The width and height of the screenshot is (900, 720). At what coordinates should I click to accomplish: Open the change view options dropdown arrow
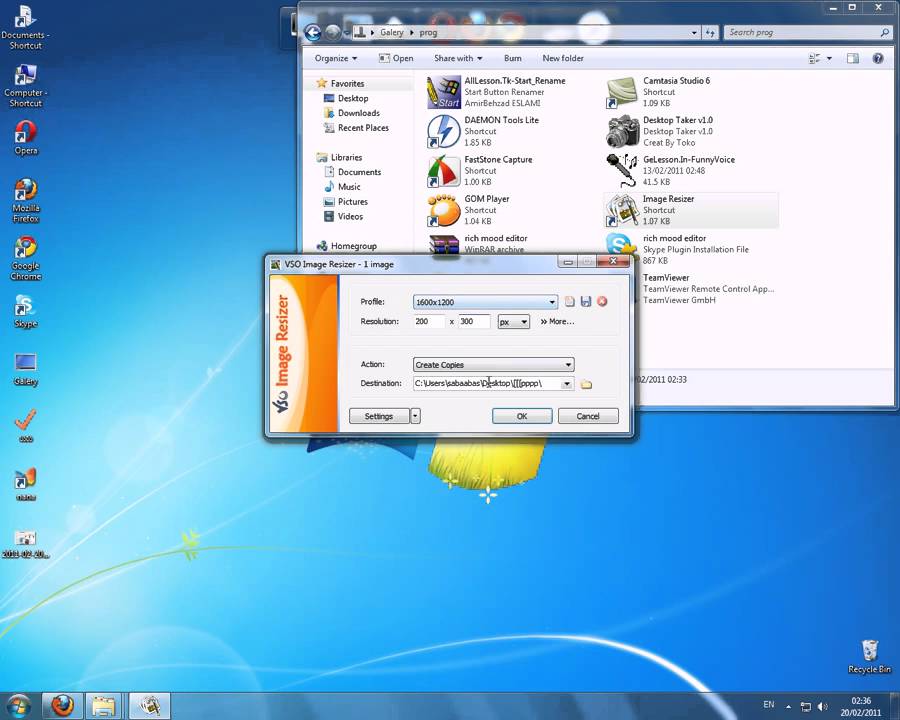tap(829, 58)
